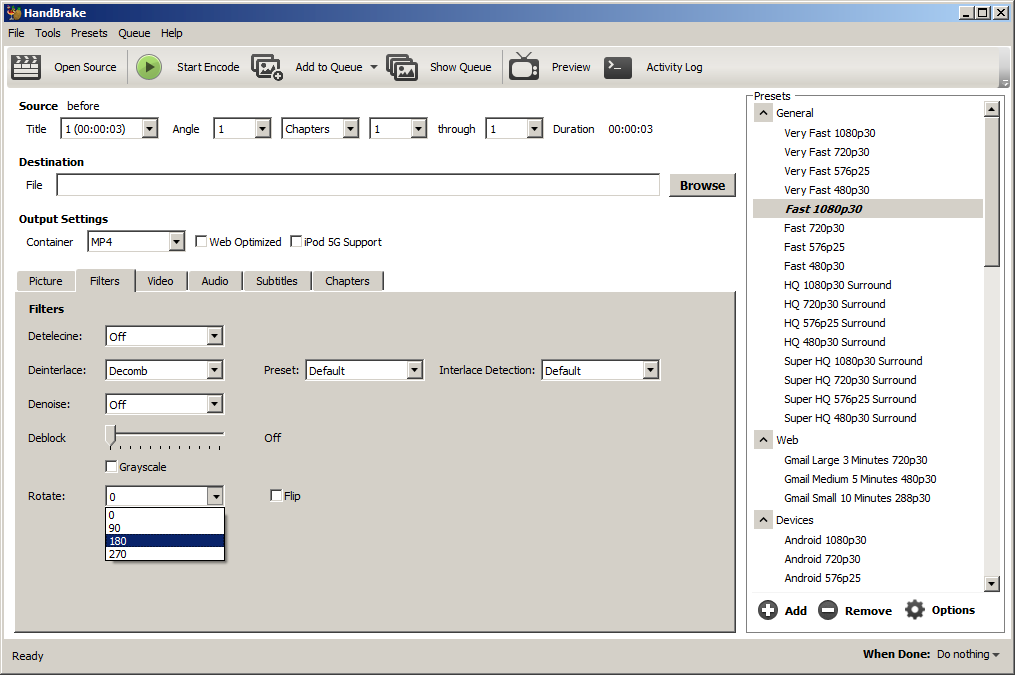Open the start chapter dropdown
The height and width of the screenshot is (675, 1015).
coord(419,128)
